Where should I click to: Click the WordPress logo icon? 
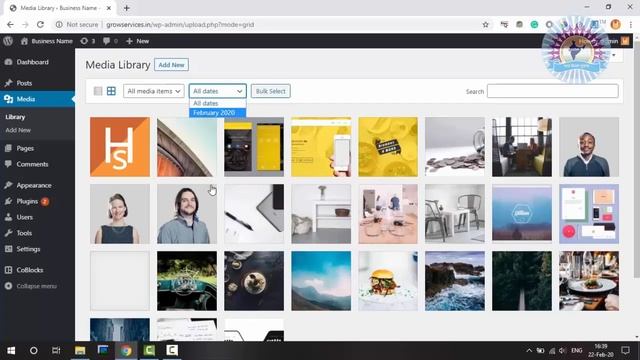tap(8, 41)
